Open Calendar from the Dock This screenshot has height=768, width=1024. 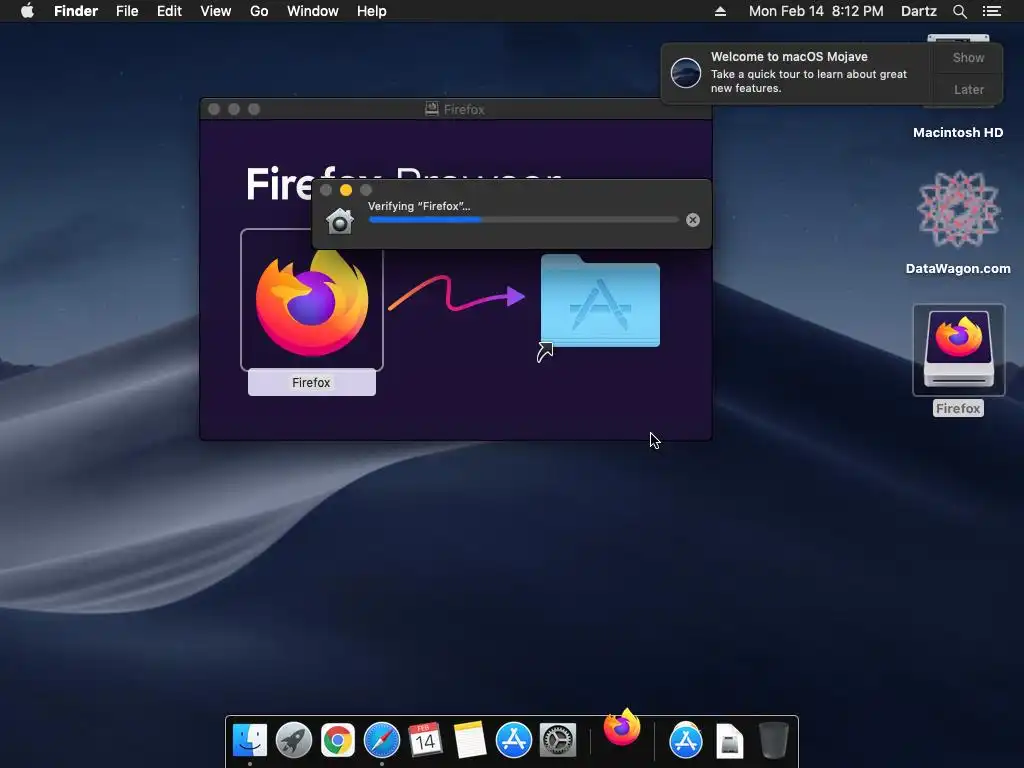[425, 741]
